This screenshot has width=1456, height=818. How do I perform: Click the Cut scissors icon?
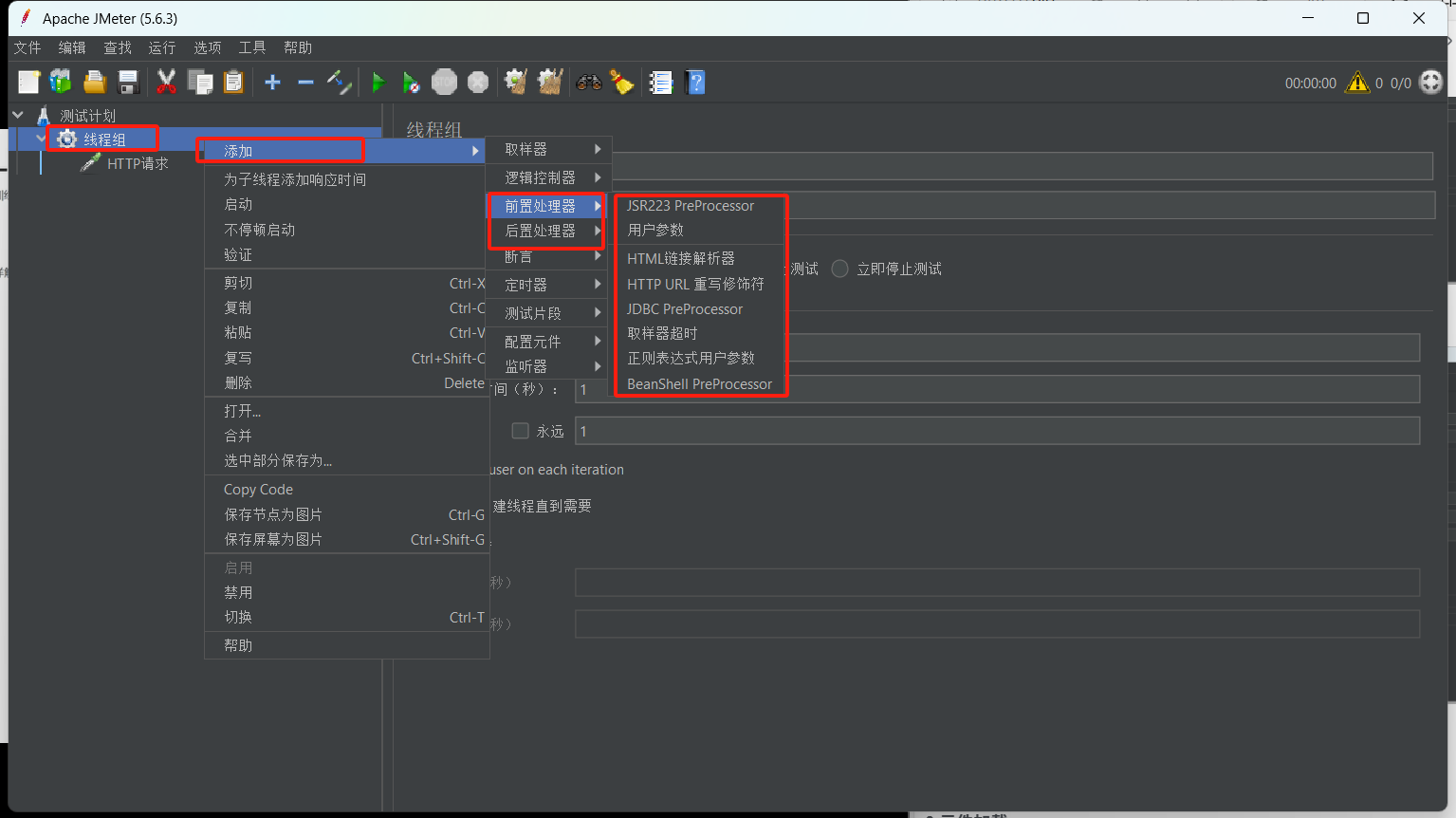click(166, 83)
